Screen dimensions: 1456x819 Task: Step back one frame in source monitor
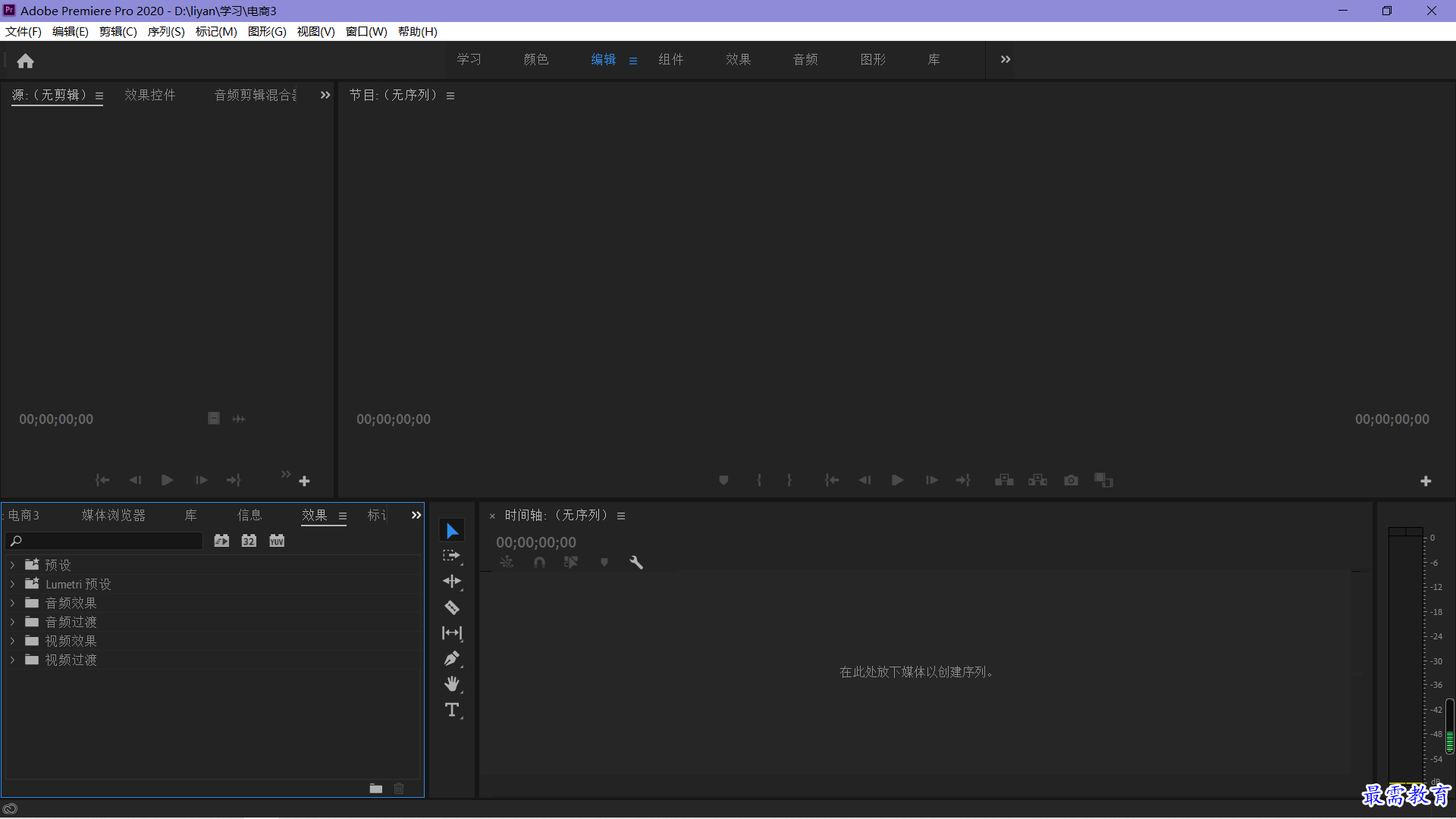point(135,481)
